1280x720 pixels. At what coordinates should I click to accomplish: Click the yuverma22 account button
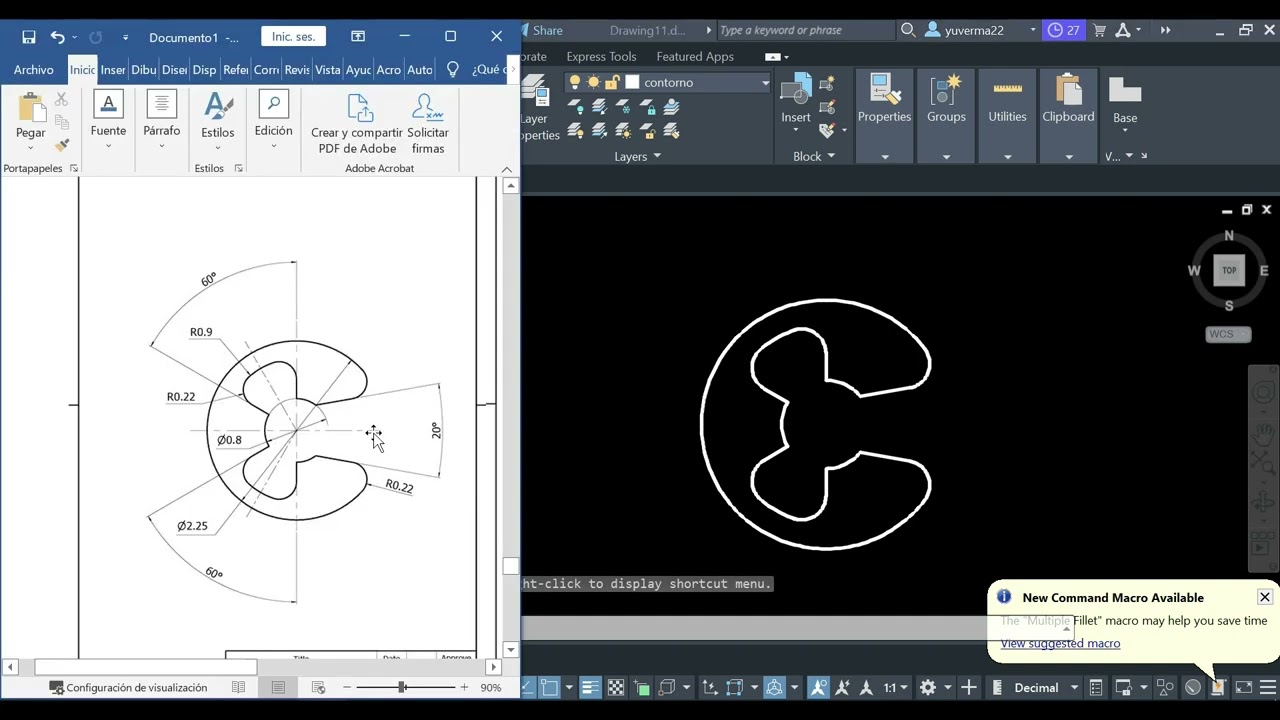click(974, 30)
